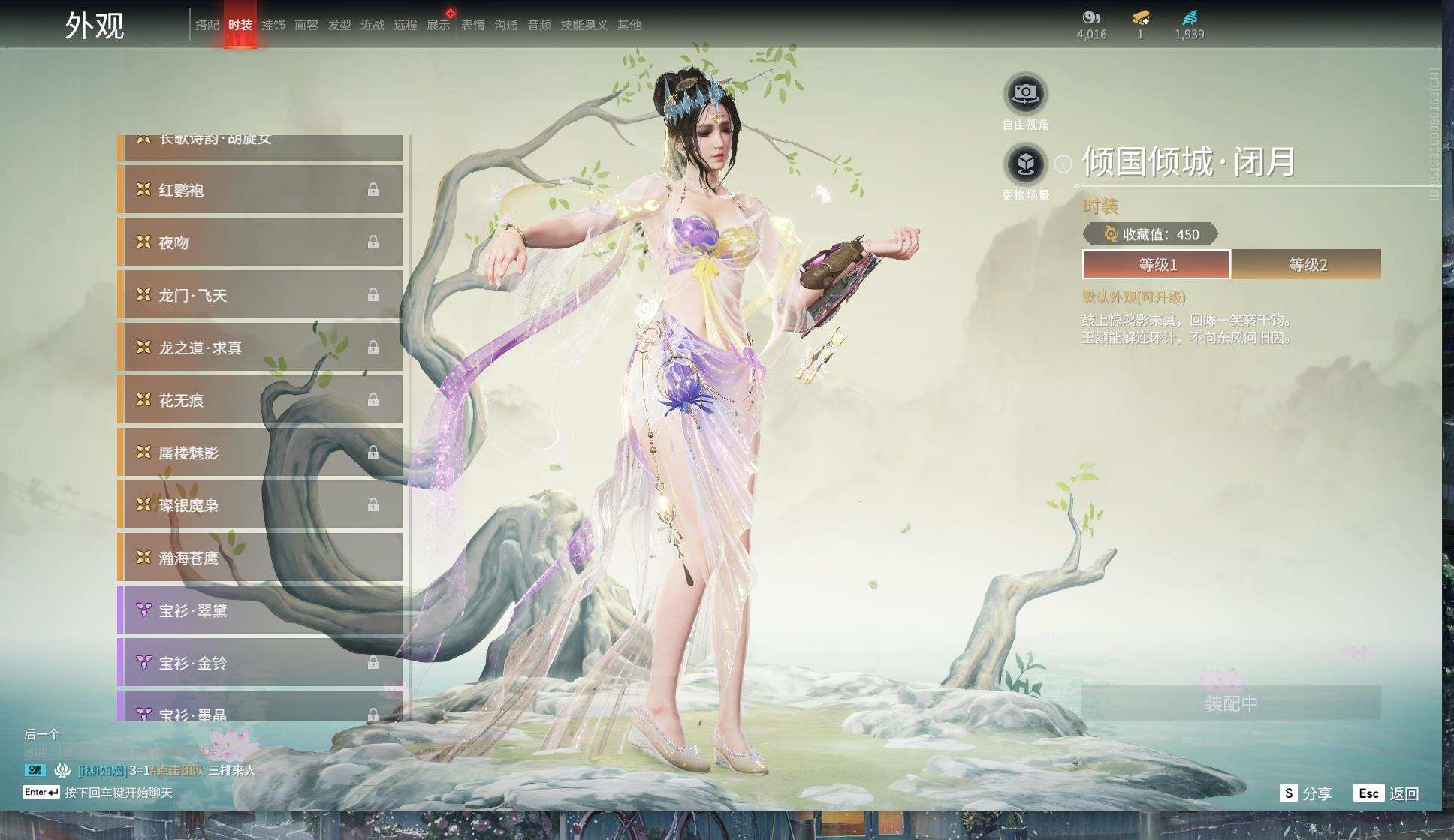Click the gold rarity icon on 瀚海苍鹰
The width and height of the screenshot is (1454, 840).
(x=143, y=558)
